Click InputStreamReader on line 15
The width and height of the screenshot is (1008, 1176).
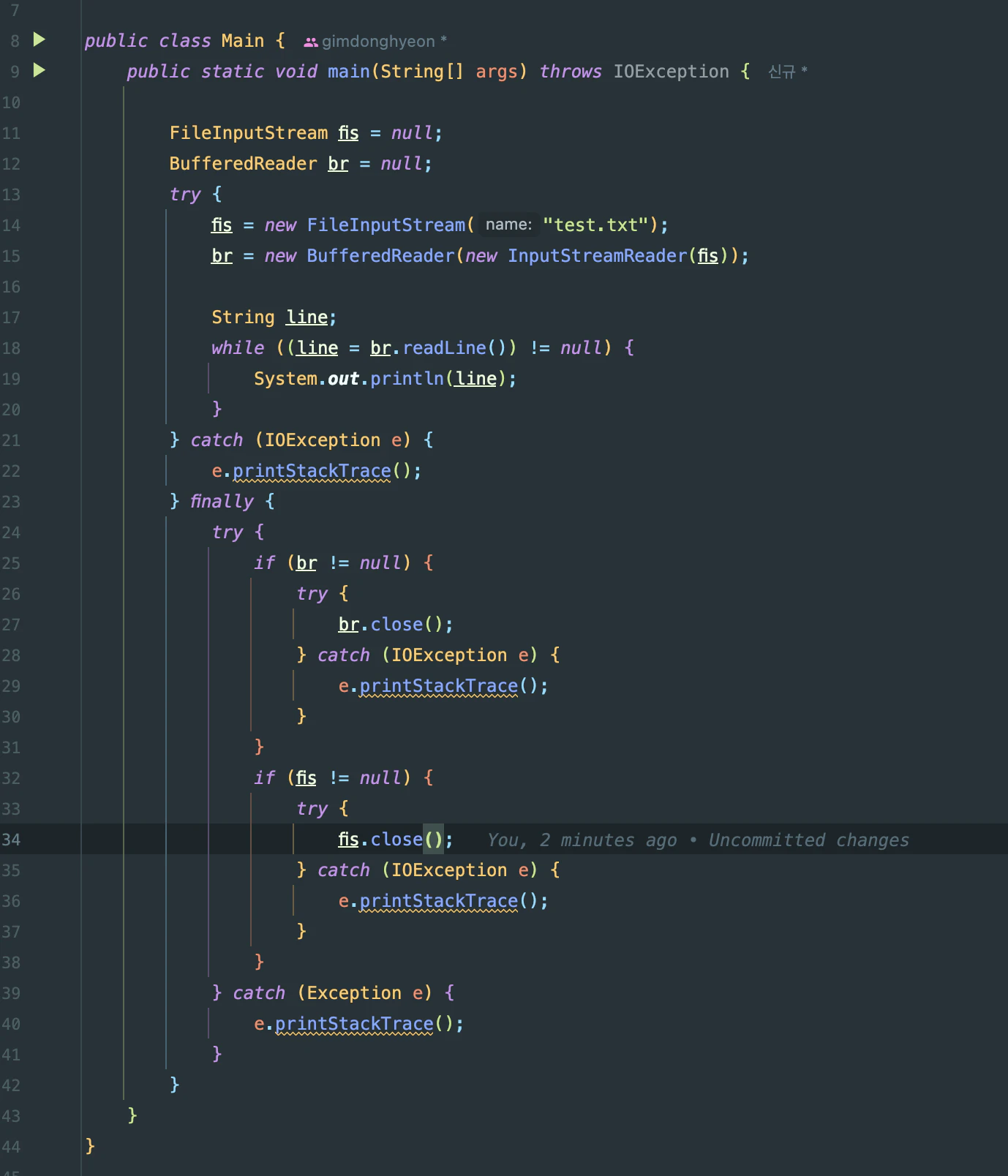[x=598, y=255]
